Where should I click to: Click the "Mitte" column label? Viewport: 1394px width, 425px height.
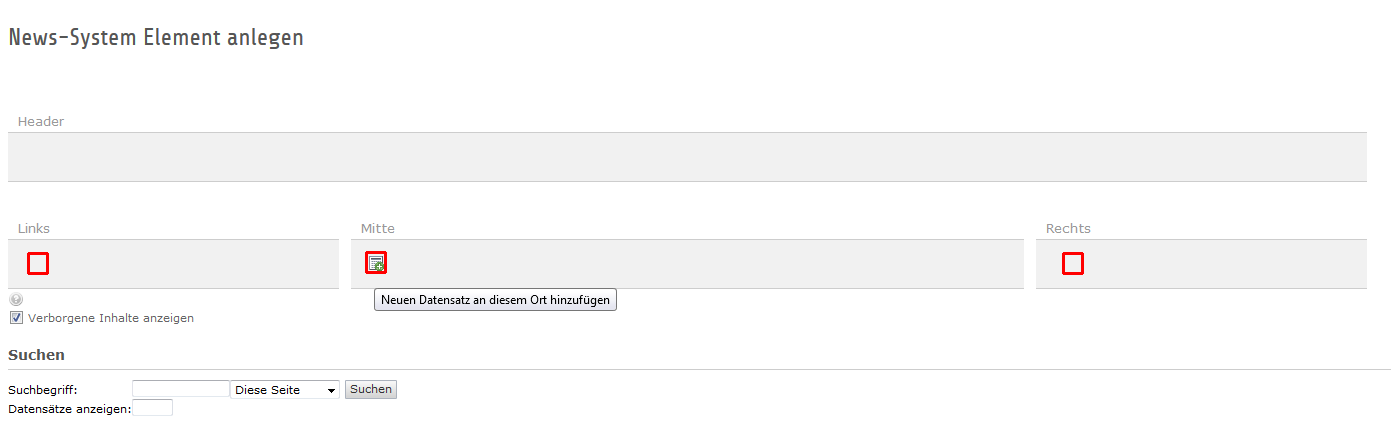pyautogui.click(x=378, y=229)
